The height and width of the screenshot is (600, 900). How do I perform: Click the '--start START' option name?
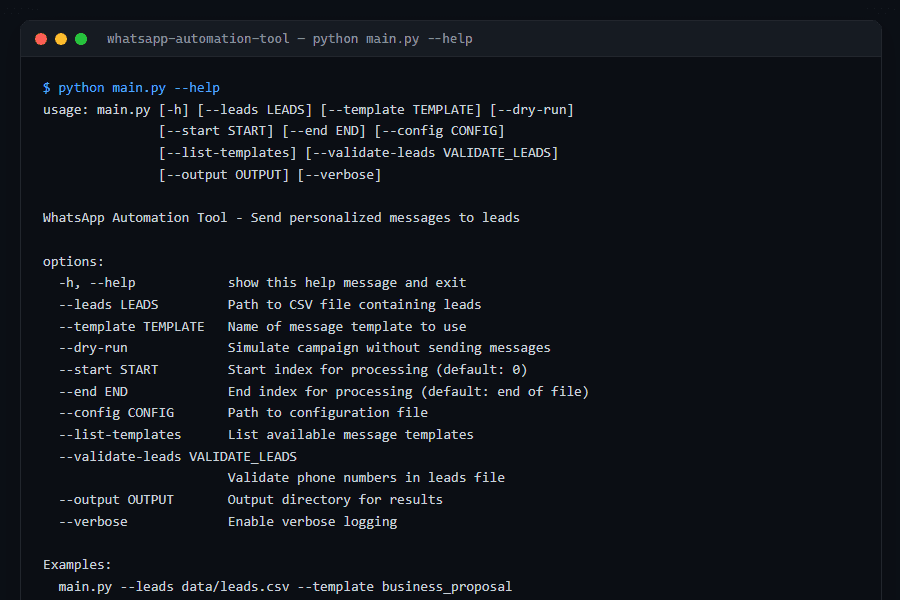tap(108, 370)
